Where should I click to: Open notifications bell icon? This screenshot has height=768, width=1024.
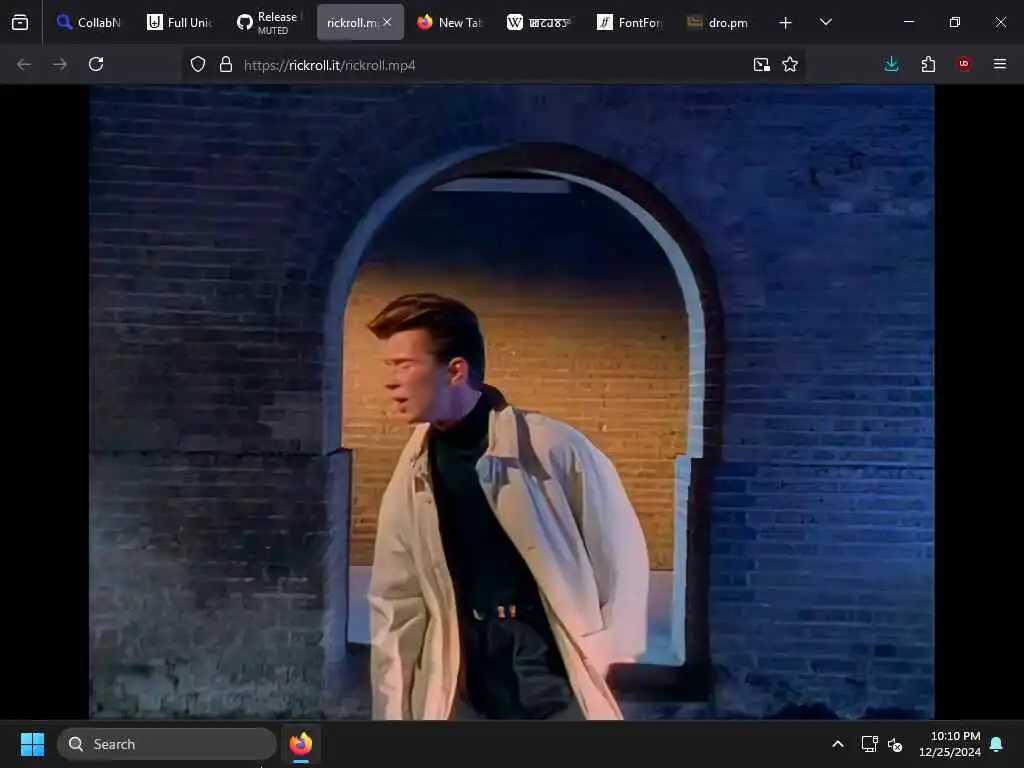[996, 744]
